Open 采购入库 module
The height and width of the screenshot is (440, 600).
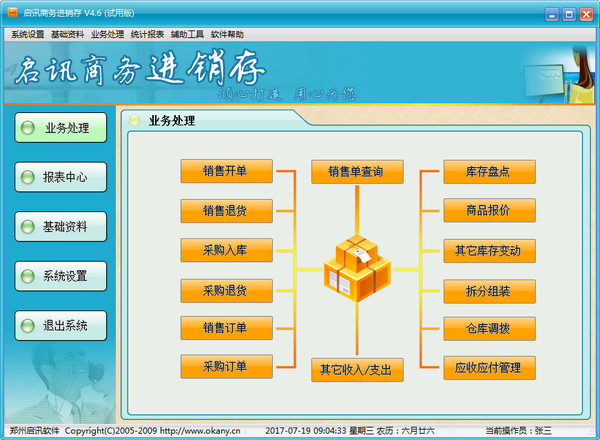(x=224, y=250)
